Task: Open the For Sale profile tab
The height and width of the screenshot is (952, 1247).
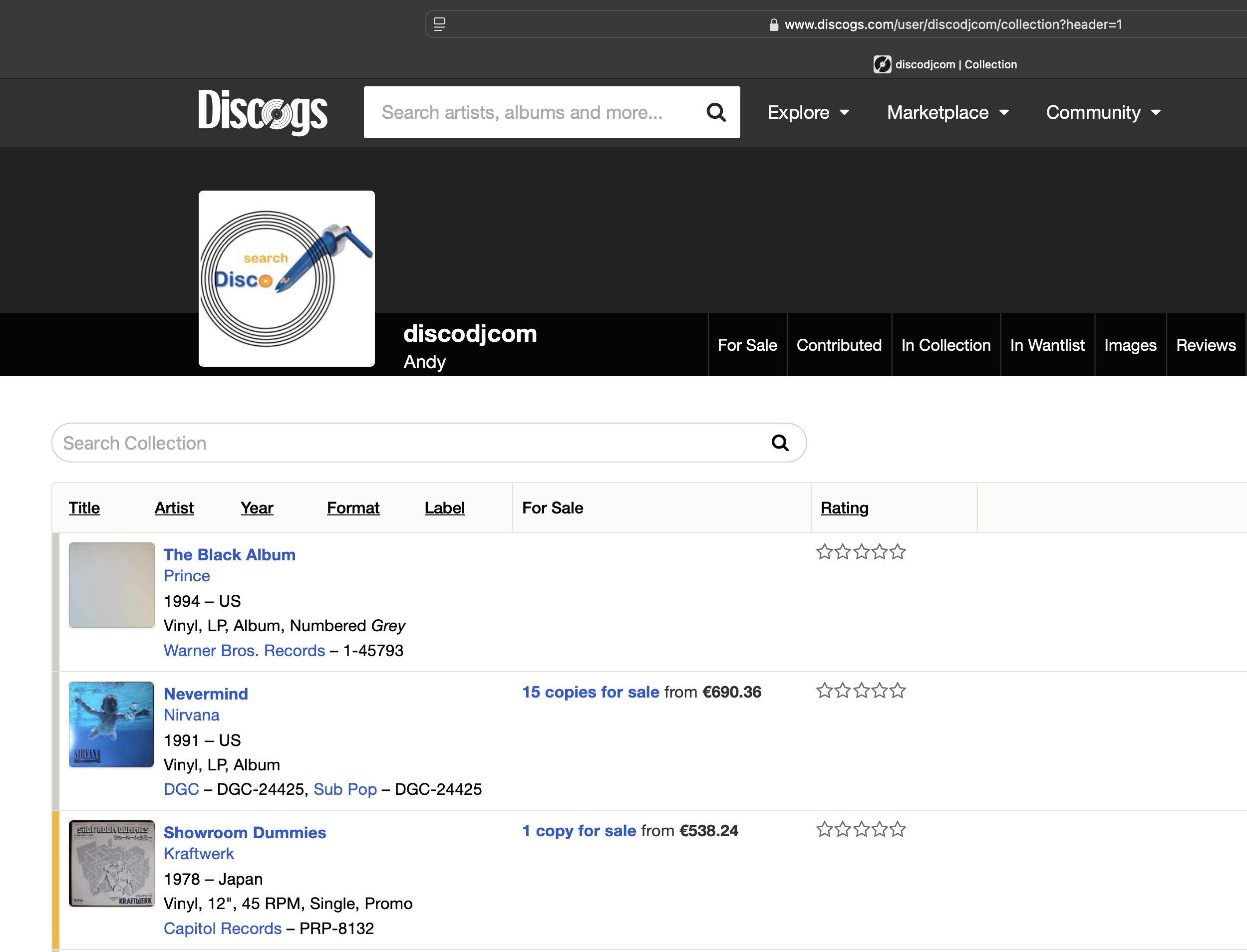Action: (x=747, y=345)
